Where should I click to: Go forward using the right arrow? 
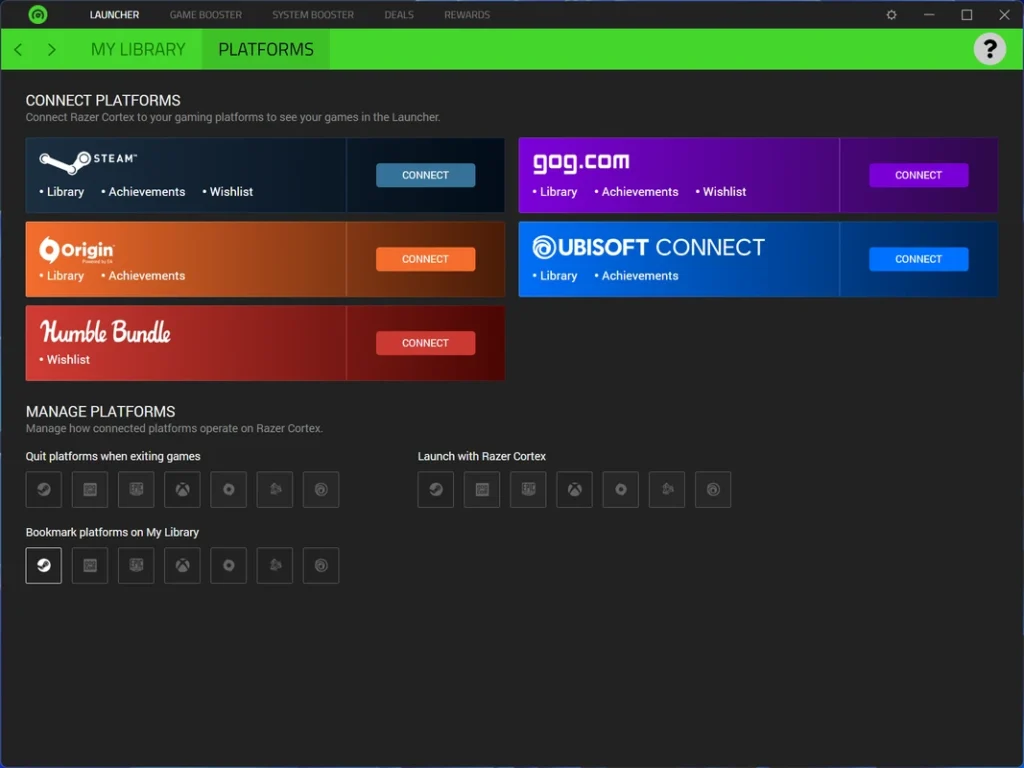pyautogui.click(x=52, y=49)
